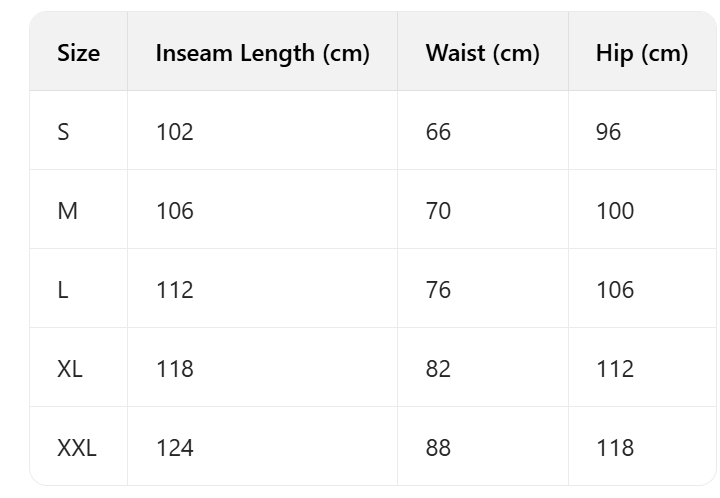The image size is (720, 498).
Task: Select the XL size cell
Action: pyautogui.click(x=70, y=369)
